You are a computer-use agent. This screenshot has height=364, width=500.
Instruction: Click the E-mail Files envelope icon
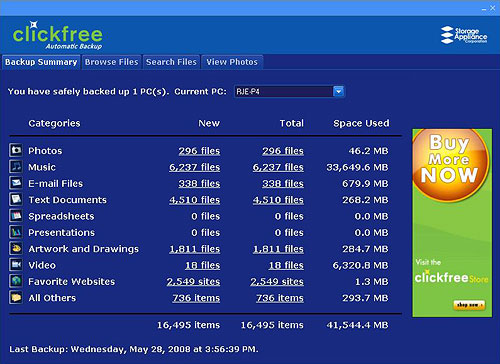pos(16,183)
